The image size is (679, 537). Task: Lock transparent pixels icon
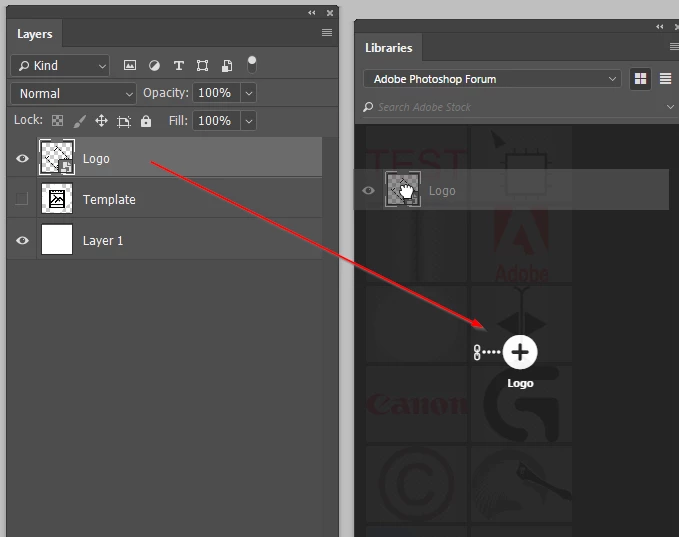(x=57, y=121)
